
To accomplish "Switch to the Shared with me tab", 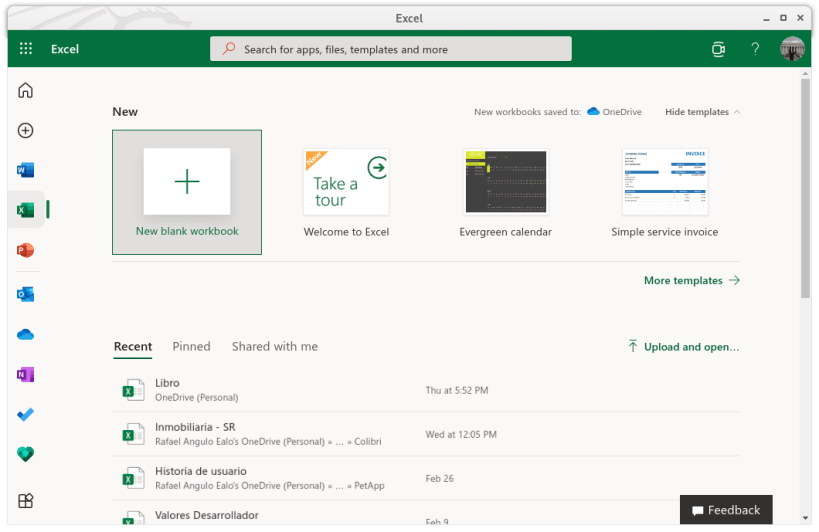I will click(275, 347).
